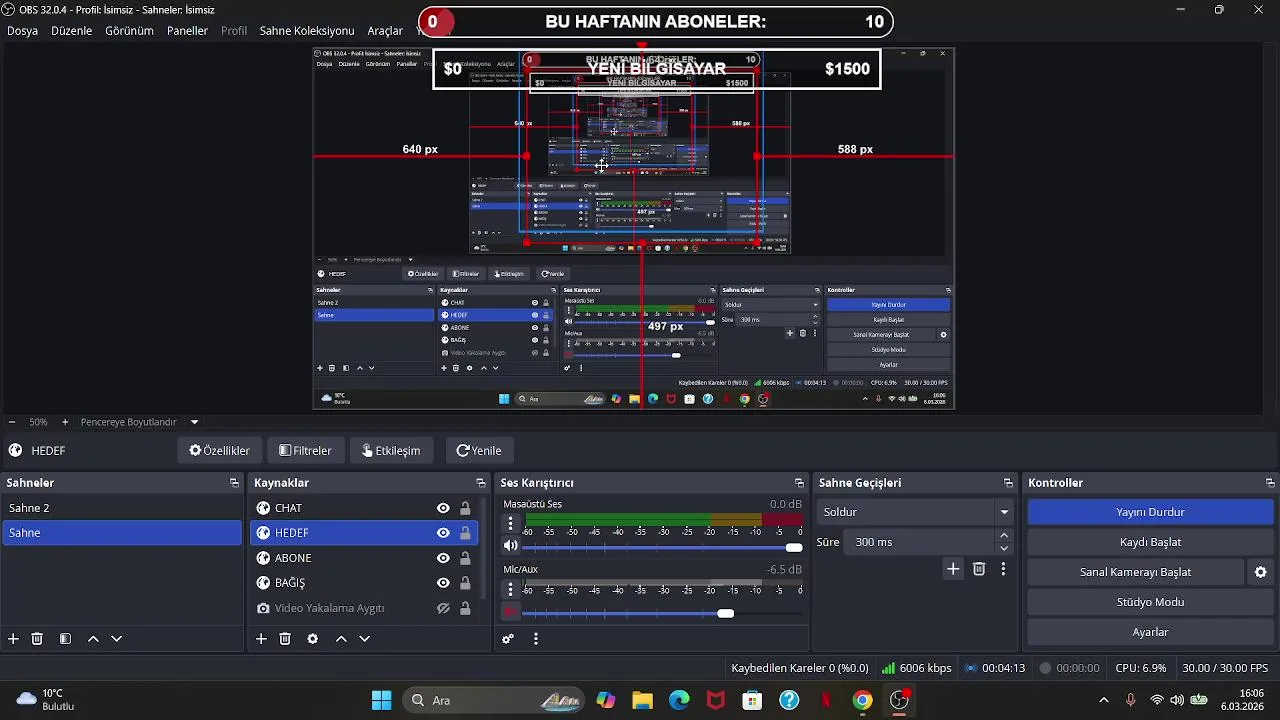Move source down in Kaynaklar panel

pos(364,639)
